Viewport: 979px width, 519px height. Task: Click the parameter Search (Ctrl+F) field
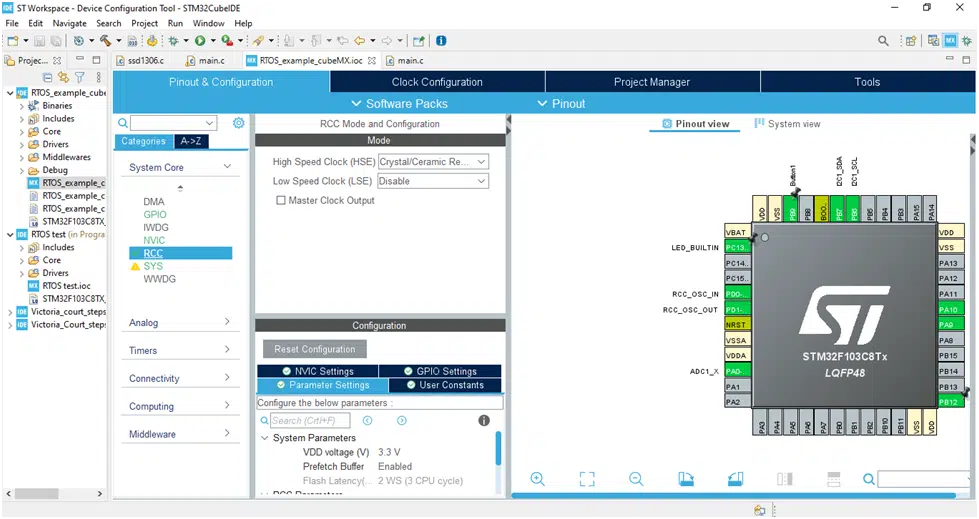(310, 420)
